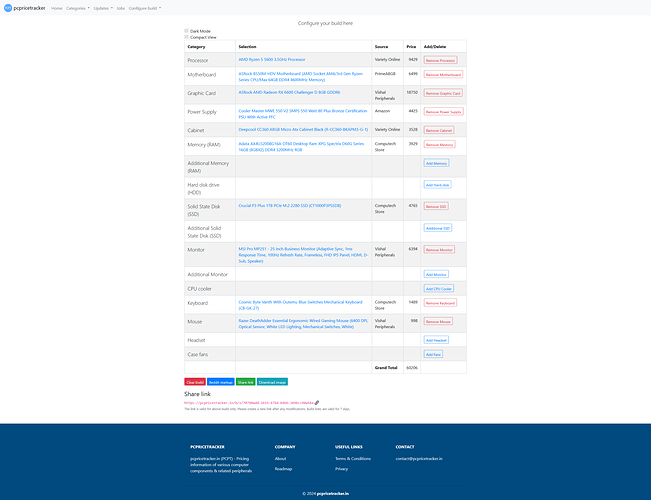Click the Add/Delete column header
Screen dimensions: 651x500
pyautogui.click(x=443, y=47)
